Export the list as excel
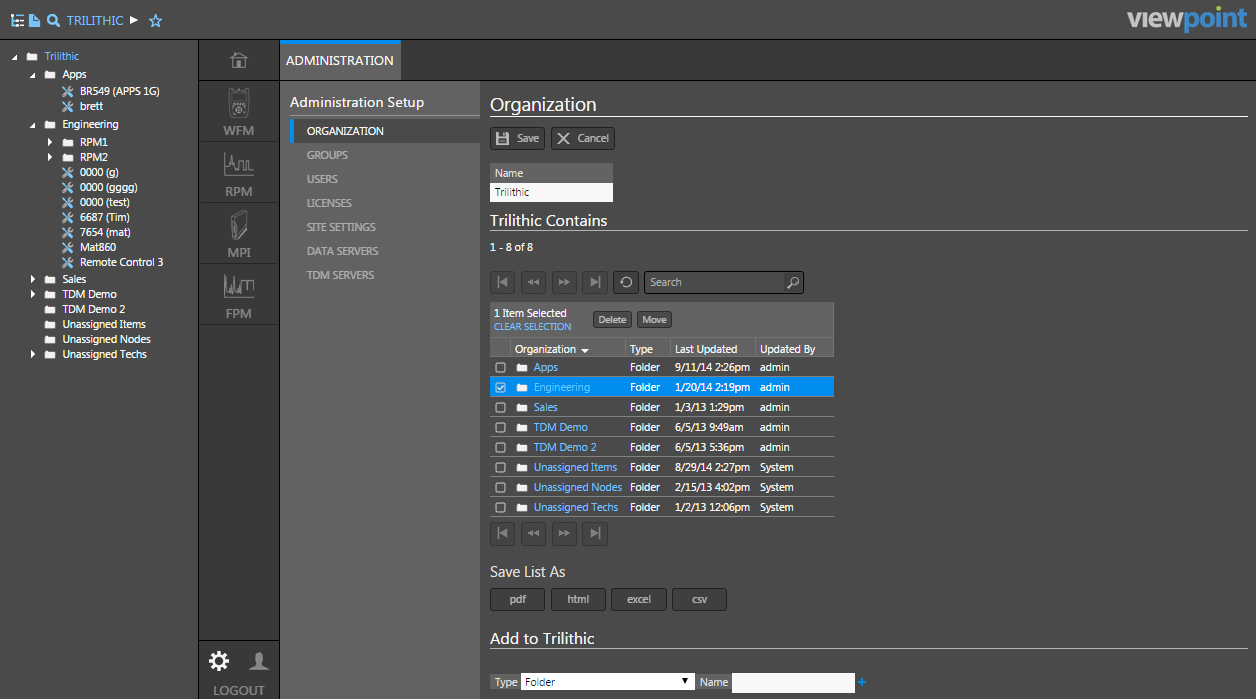 (x=639, y=599)
